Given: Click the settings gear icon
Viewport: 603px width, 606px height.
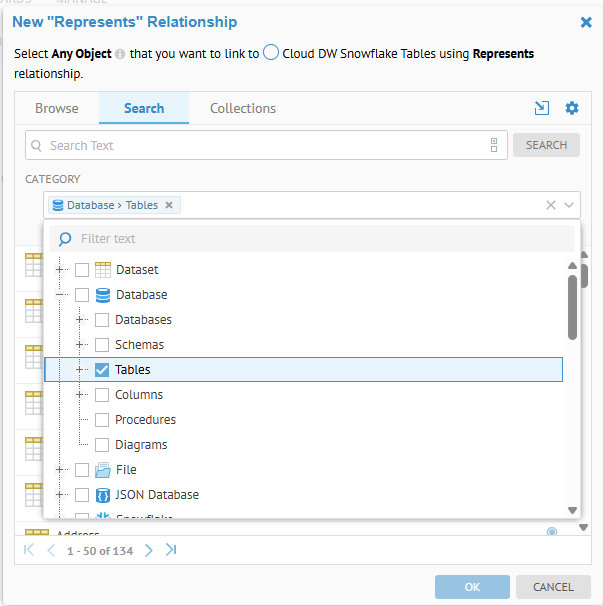Looking at the screenshot, I should (x=572, y=108).
